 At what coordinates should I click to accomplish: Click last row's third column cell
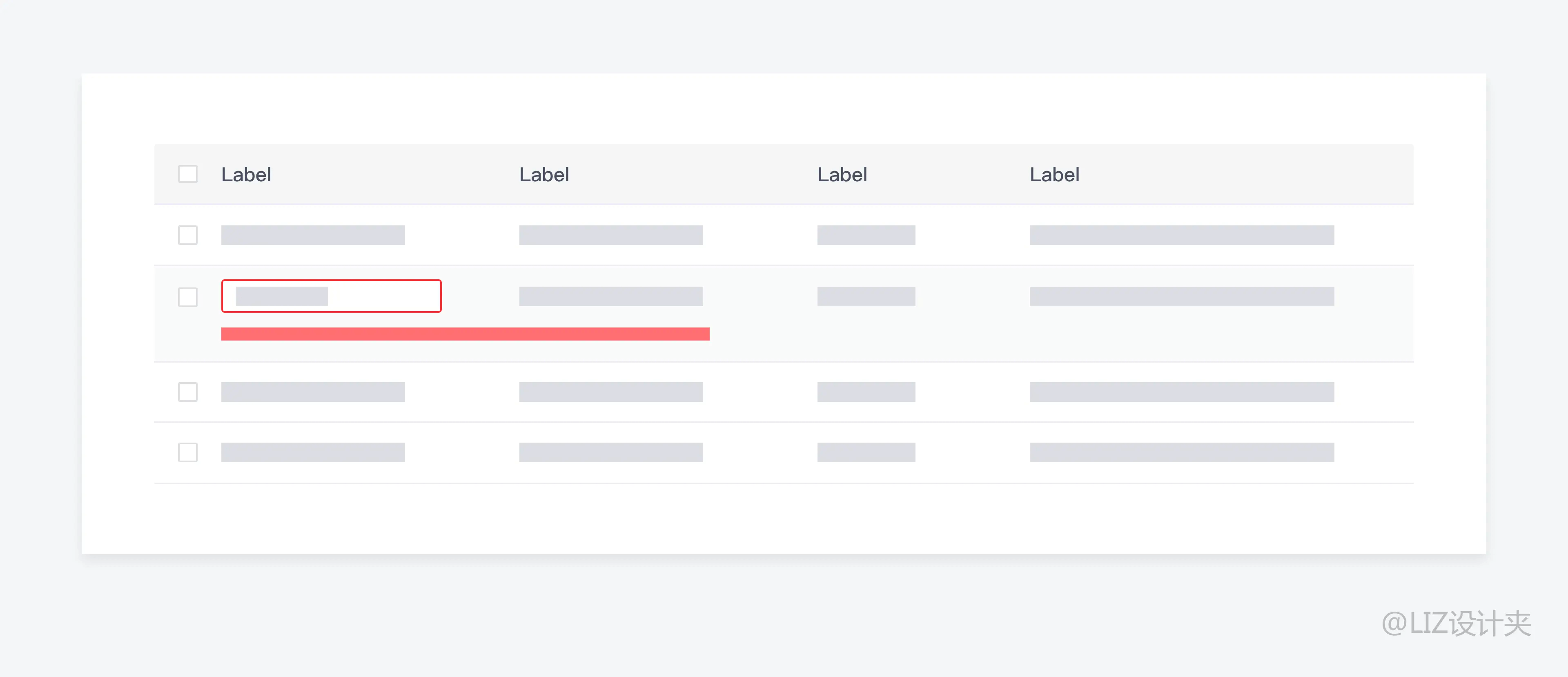coord(866,452)
